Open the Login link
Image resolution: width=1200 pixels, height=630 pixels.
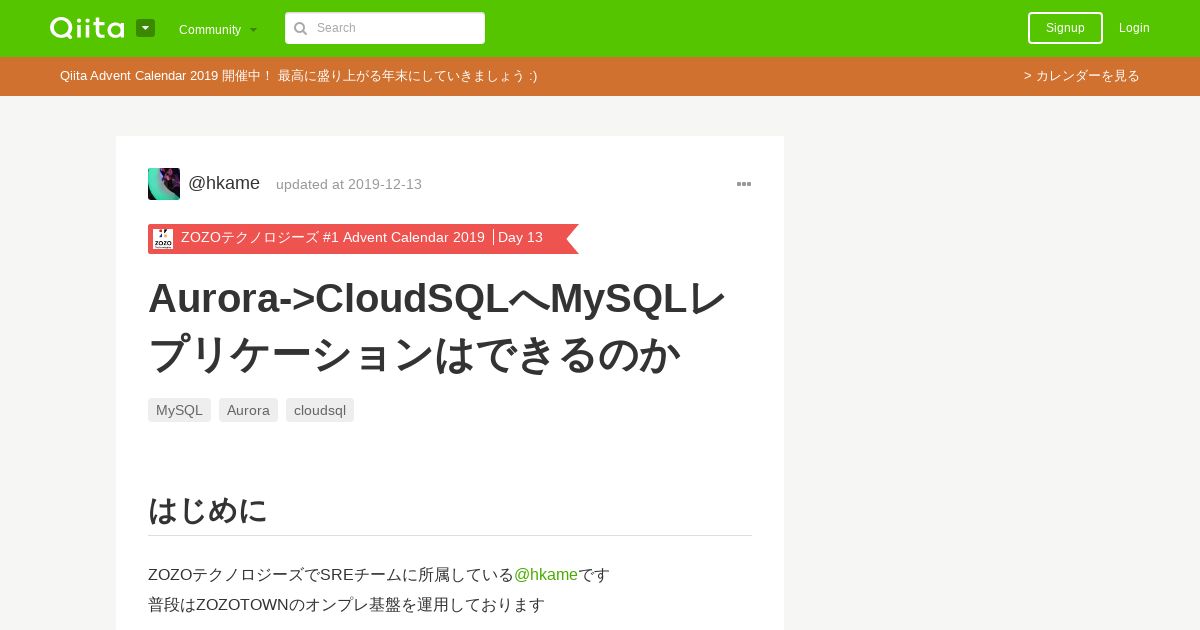pyautogui.click(x=1134, y=28)
